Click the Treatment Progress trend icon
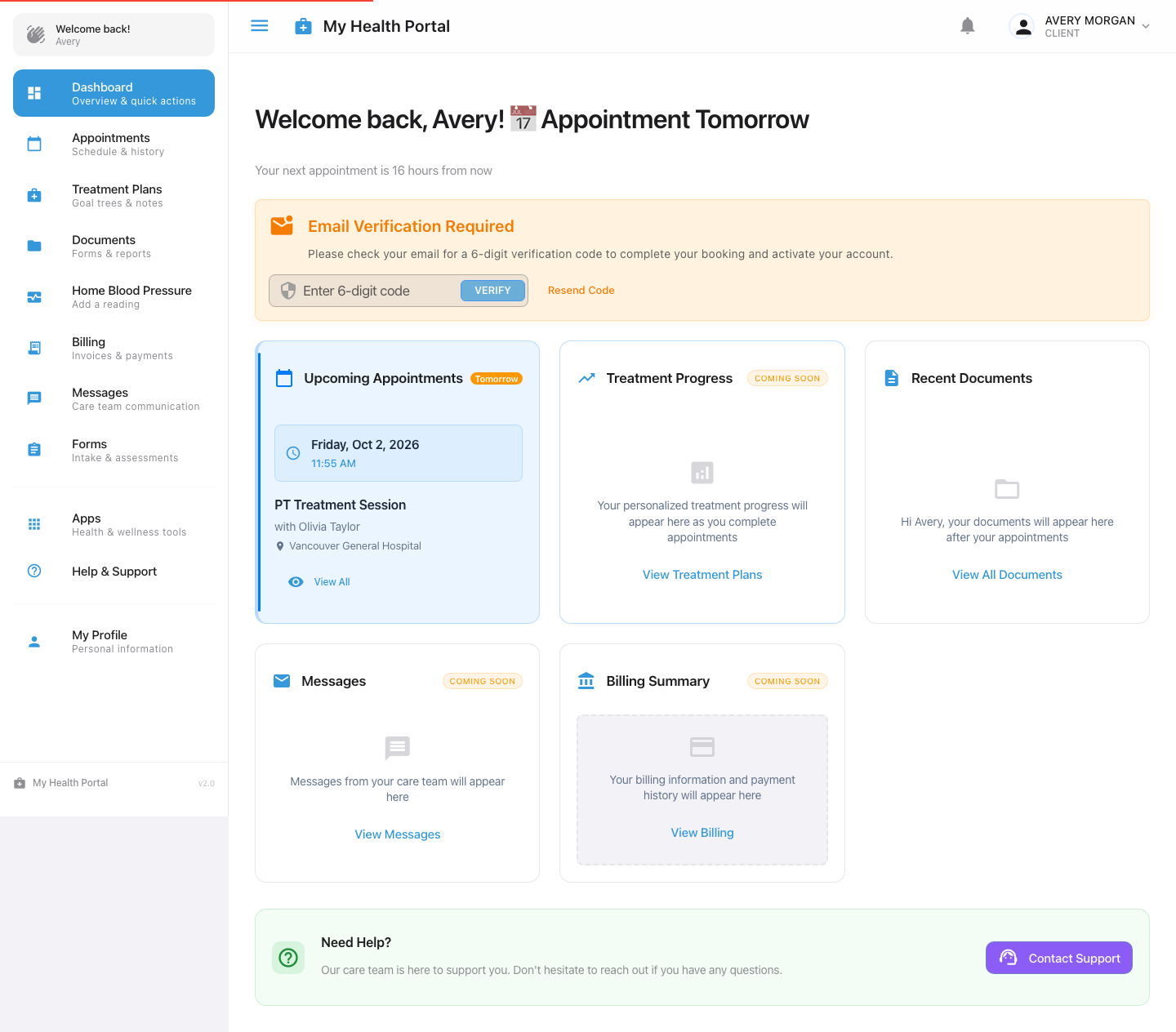This screenshot has width=1176, height=1032. click(x=586, y=378)
